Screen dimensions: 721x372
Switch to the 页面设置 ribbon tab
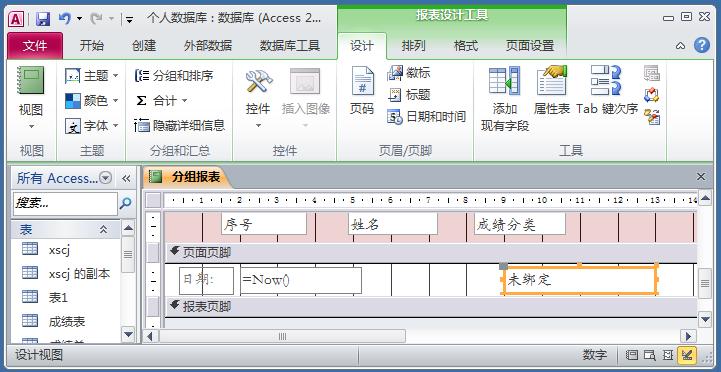(530, 46)
